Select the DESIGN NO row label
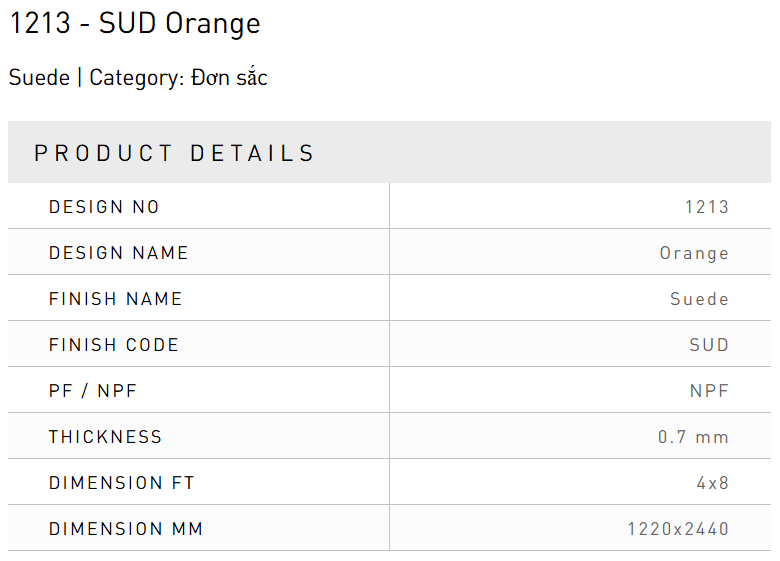Screen dimensions: 780x561 tap(104, 207)
